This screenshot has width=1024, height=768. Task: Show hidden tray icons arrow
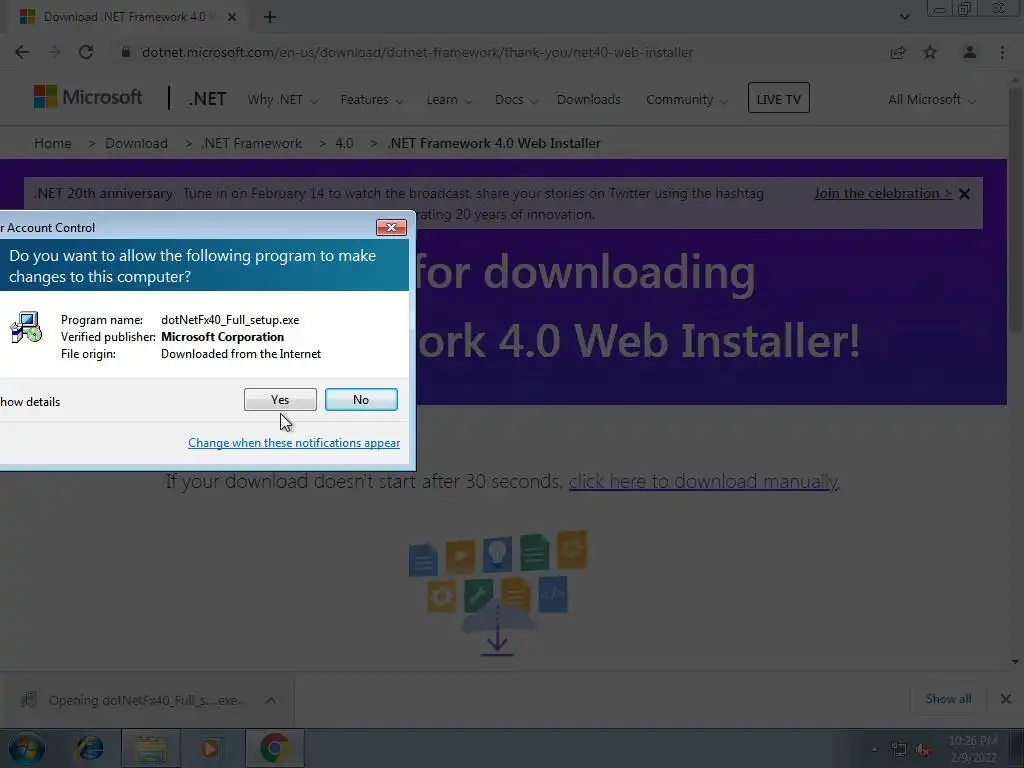[874, 749]
